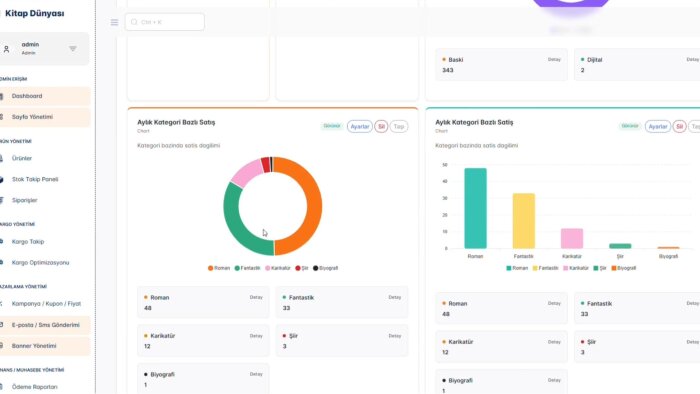Toggle Karikatür in the donut chart legend

coord(278,268)
